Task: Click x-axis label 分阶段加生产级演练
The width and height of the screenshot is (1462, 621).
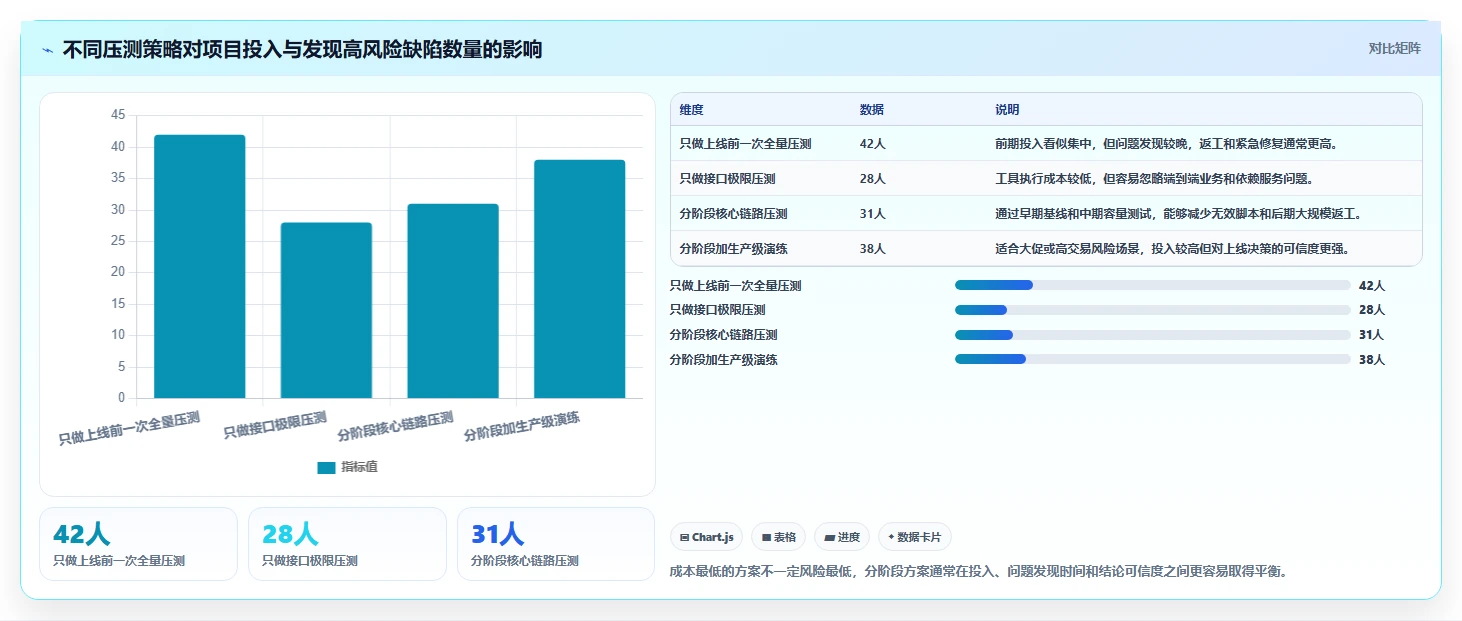Action: pyautogui.click(x=522, y=427)
